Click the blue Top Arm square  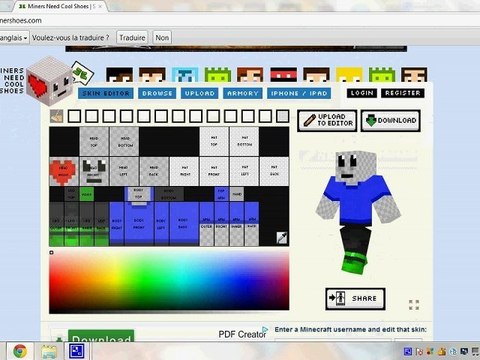coord(221,194)
